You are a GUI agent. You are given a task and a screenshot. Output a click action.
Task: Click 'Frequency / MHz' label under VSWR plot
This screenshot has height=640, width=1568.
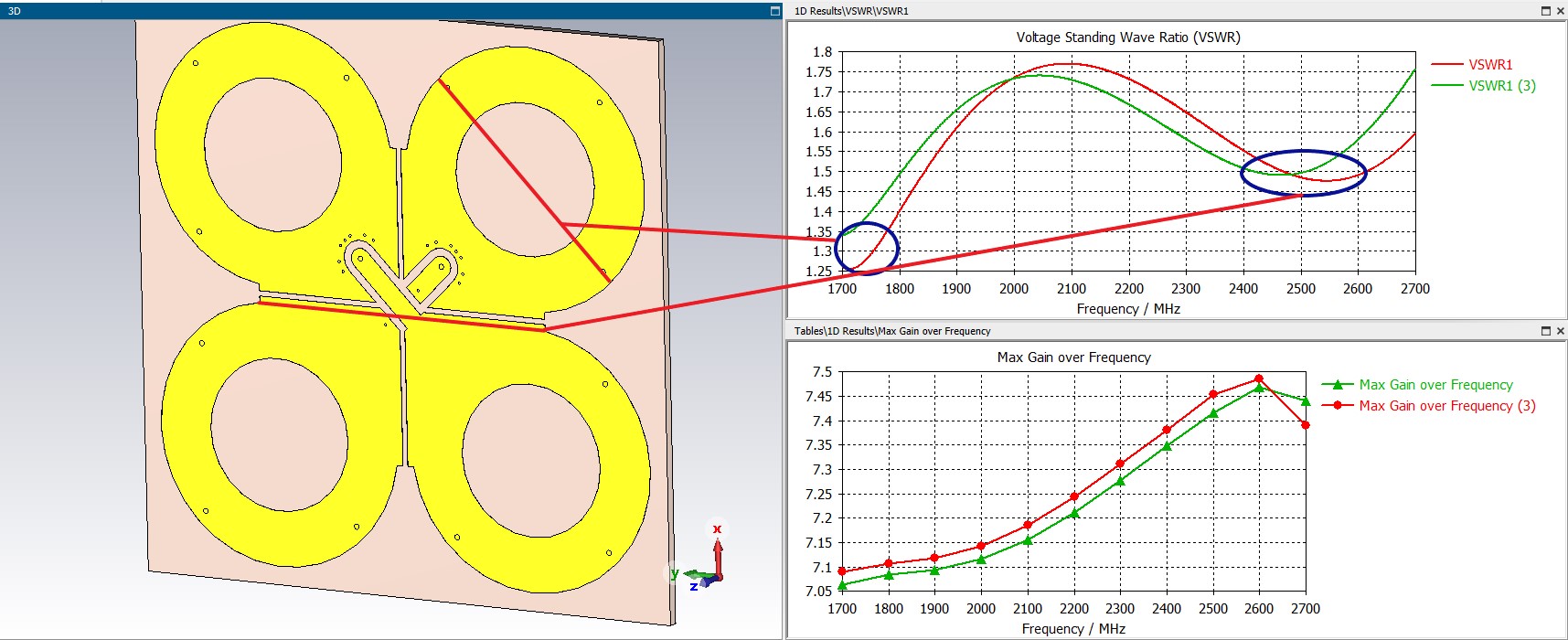1128,309
